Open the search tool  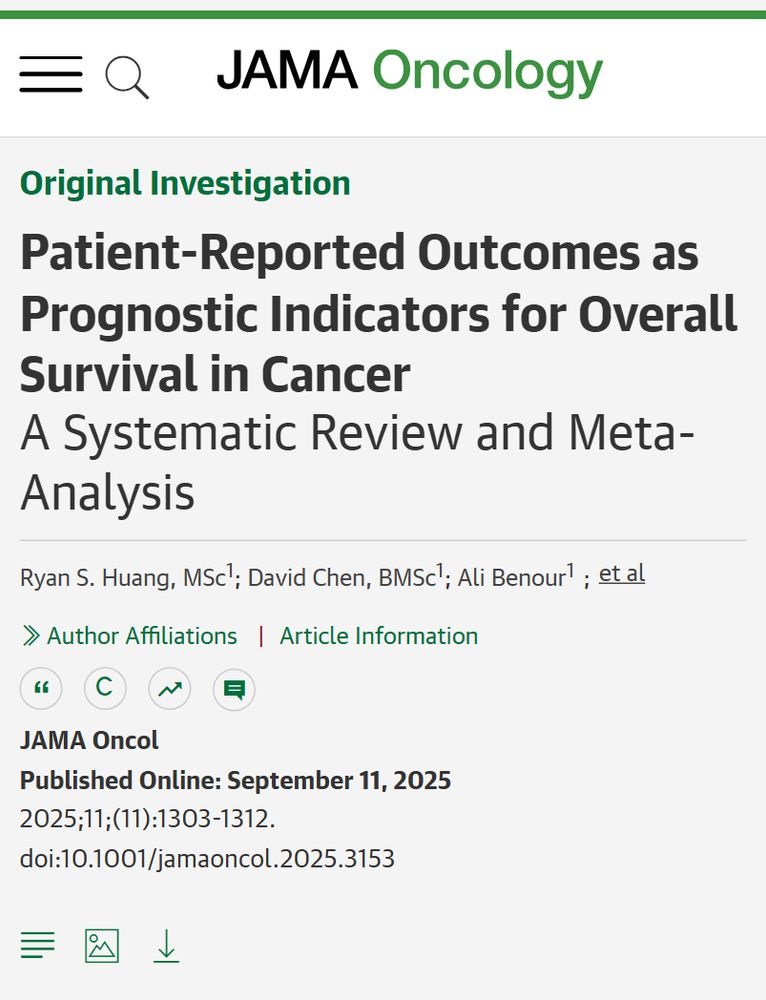click(x=128, y=78)
